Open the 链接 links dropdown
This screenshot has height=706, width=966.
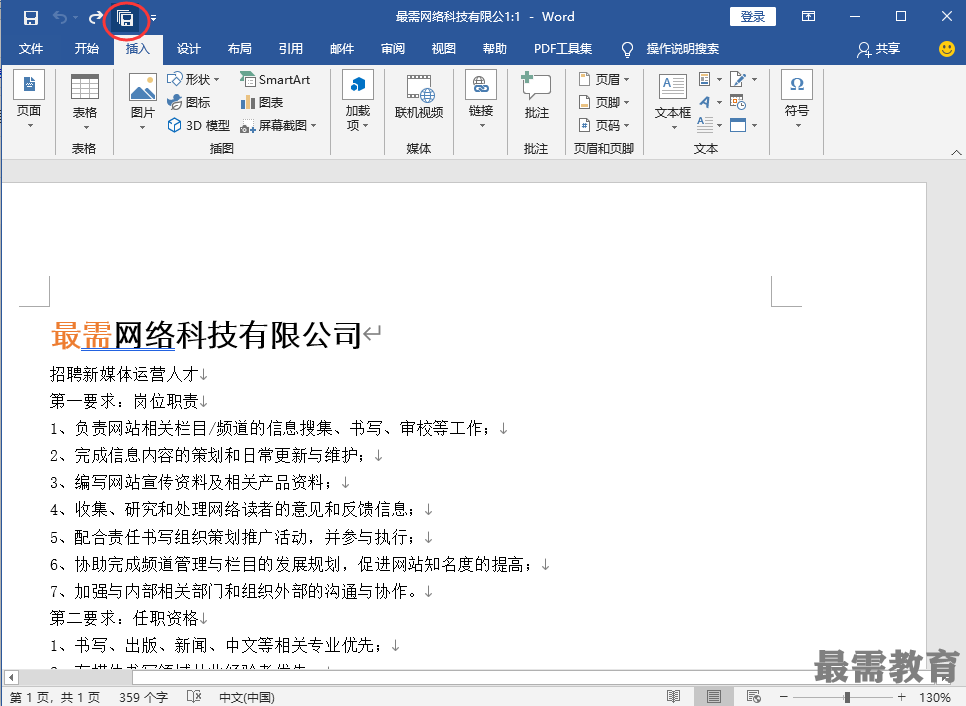coord(481,100)
